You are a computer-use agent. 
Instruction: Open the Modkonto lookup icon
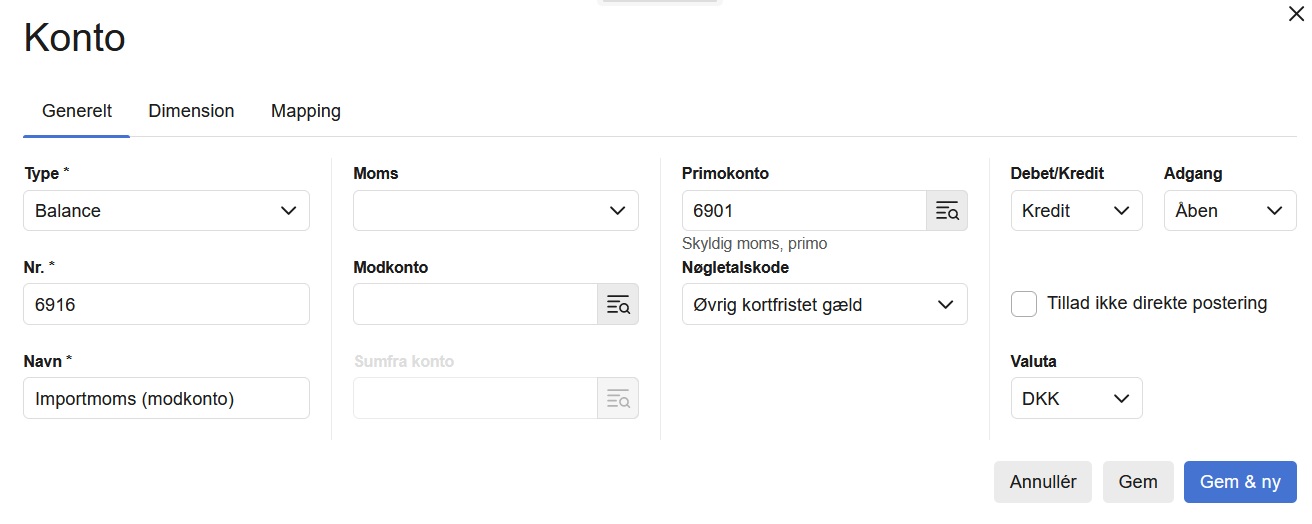coord(618,305)
